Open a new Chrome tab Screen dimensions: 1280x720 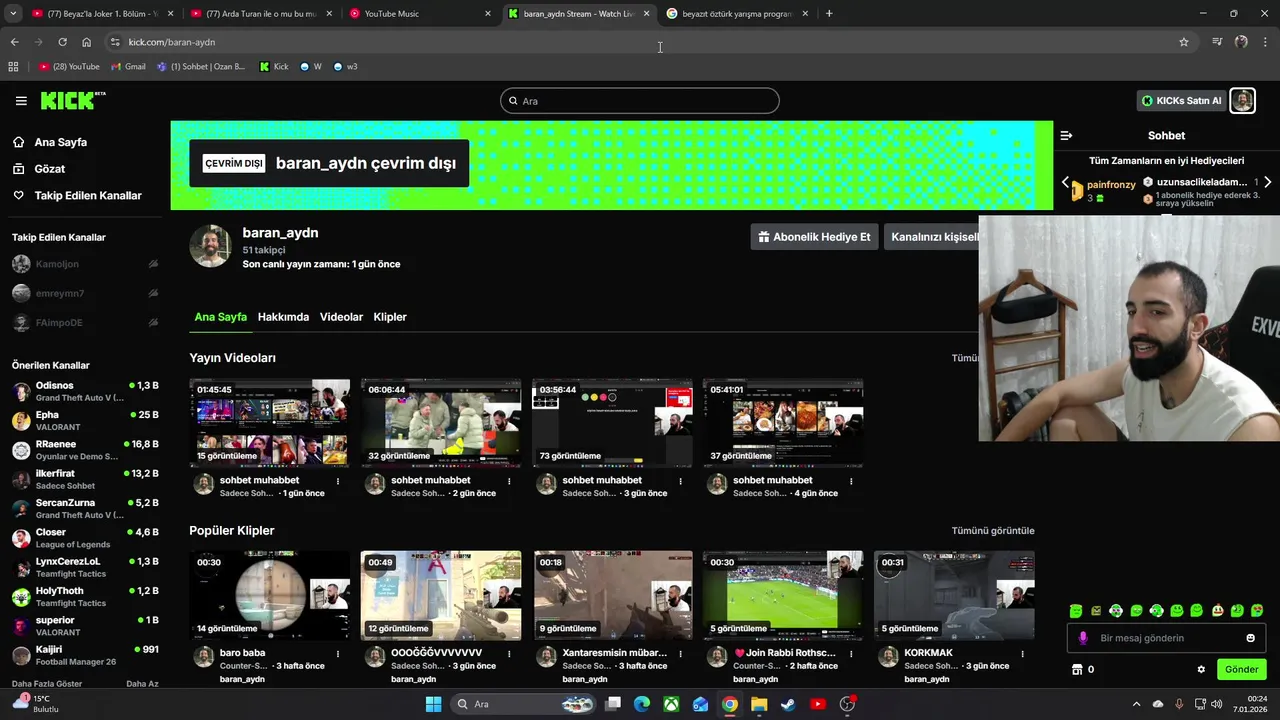coord(829,14)
